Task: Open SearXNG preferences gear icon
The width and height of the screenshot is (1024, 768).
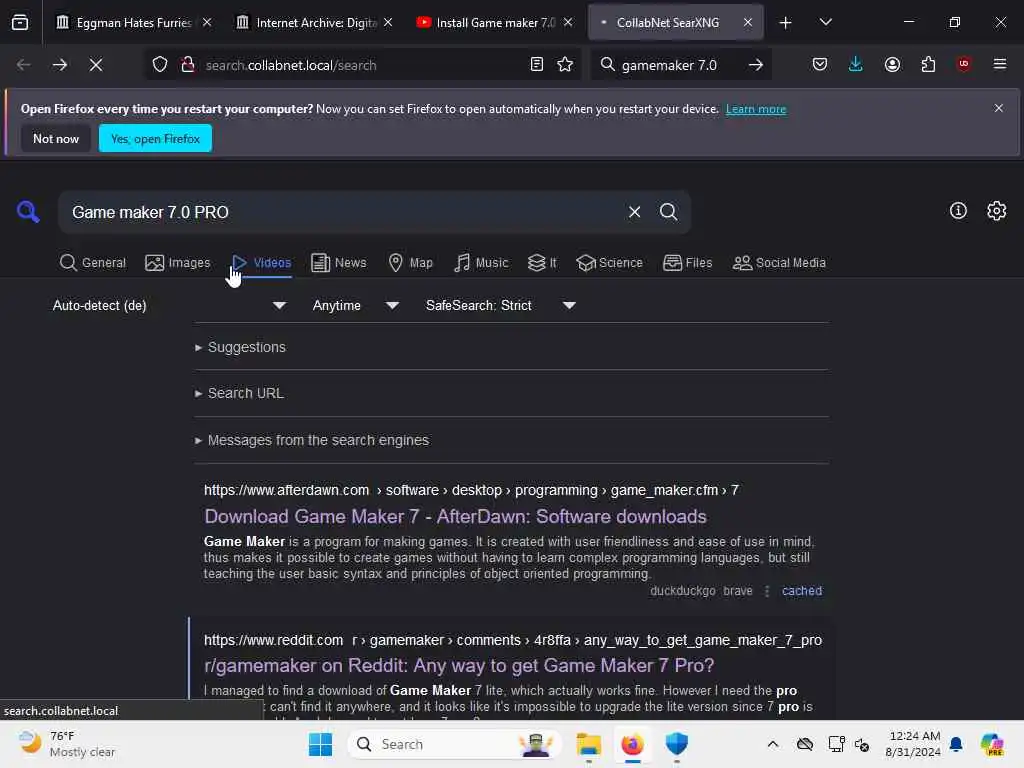Action: tap(997, 211)
